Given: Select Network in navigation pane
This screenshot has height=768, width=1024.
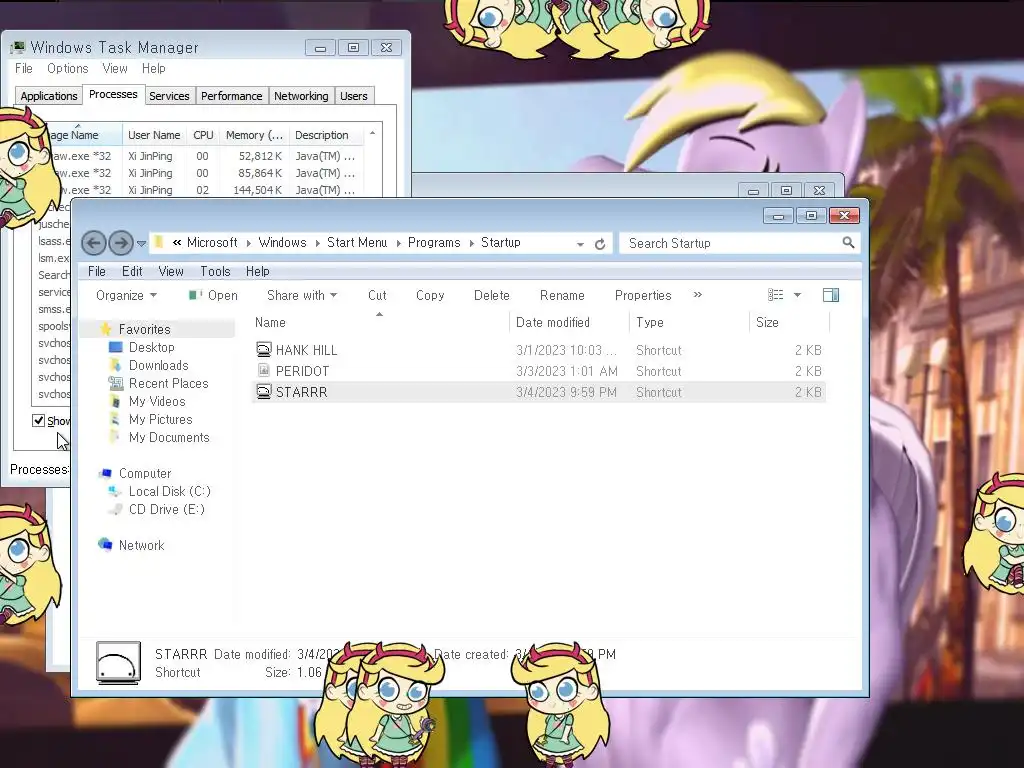Looking at the screenshot, I should [x=141, y=545].
